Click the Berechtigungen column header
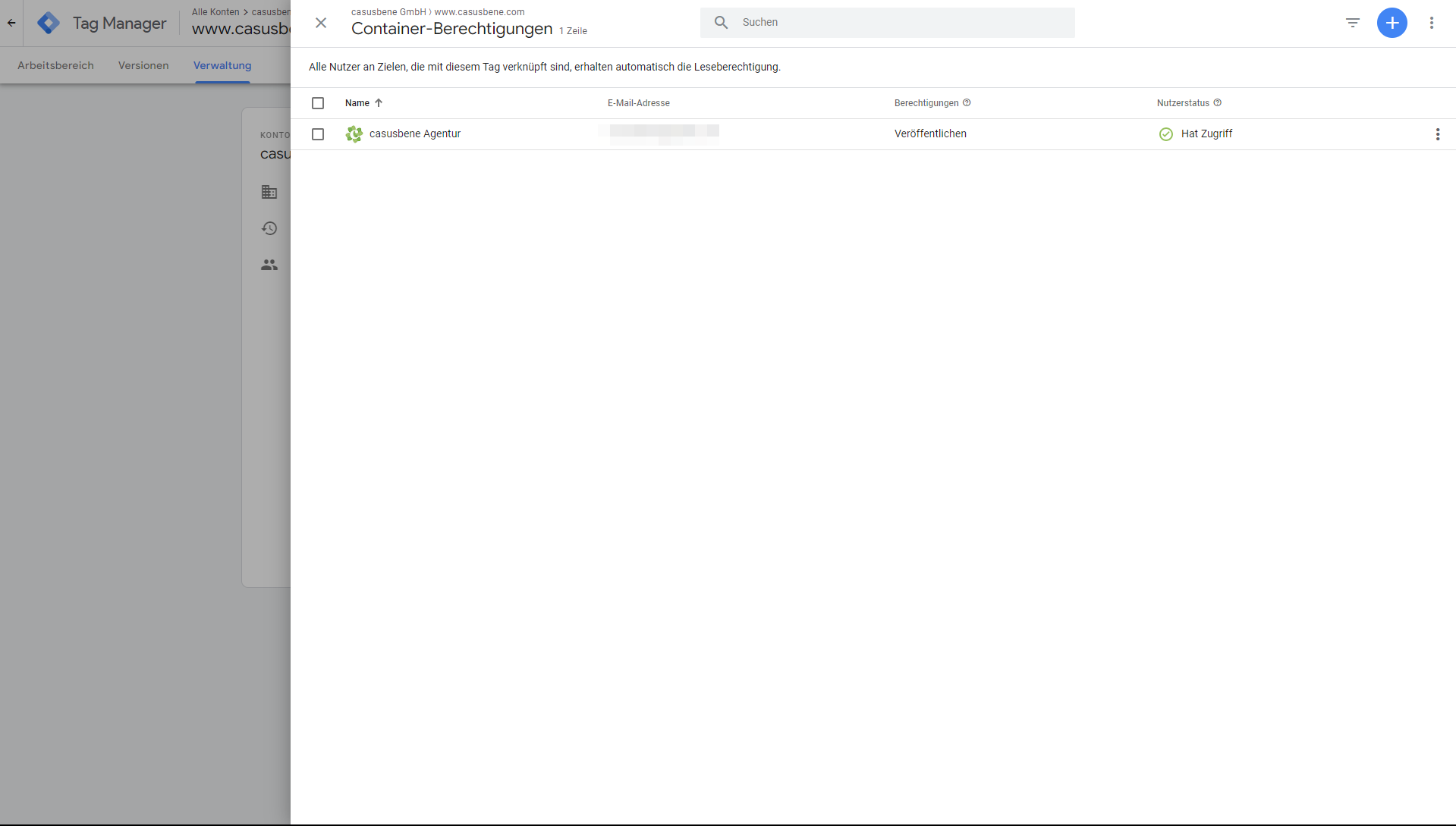Screen dimensions: 1456x826 pos(926,103)
